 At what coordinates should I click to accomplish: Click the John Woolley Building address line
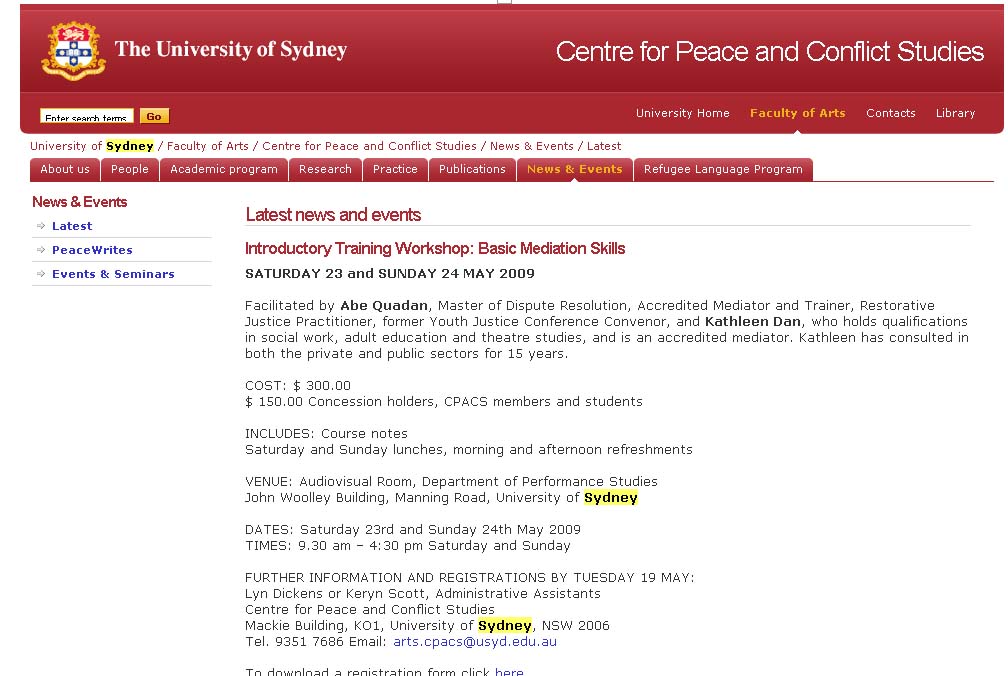[441, 497]
